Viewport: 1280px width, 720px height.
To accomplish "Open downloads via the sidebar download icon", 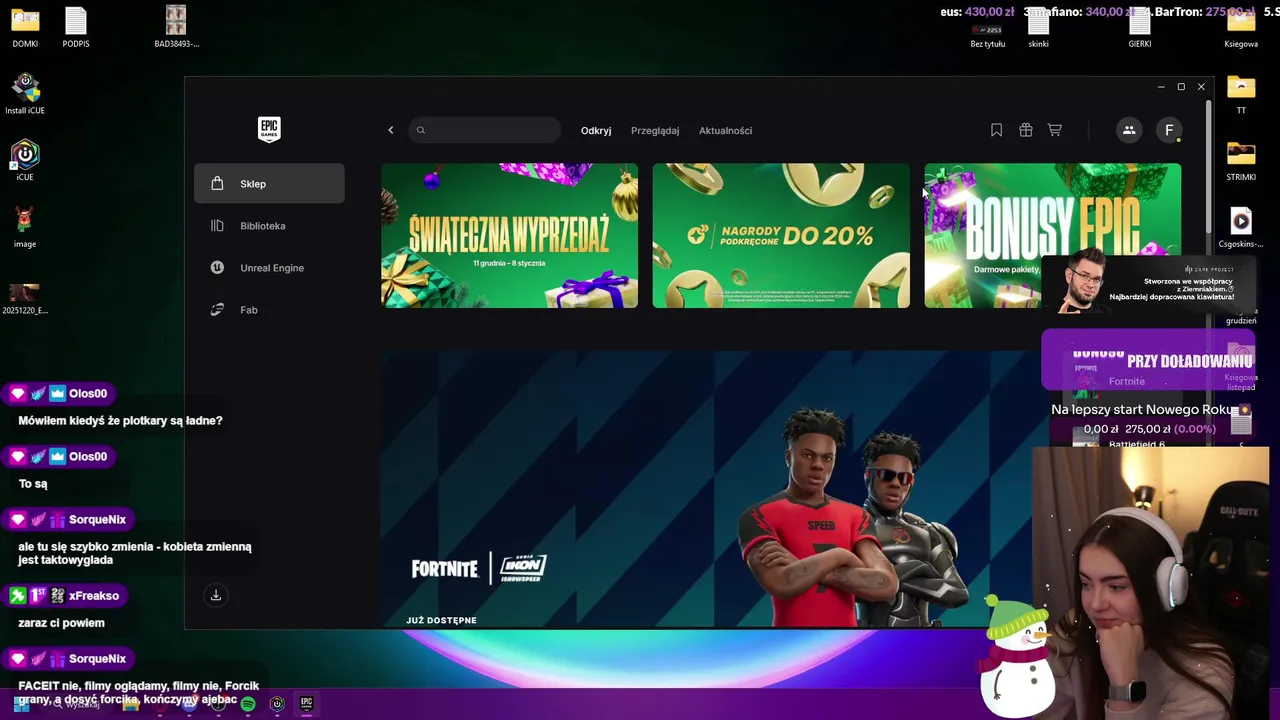I will pyautogui.click(x=215, y=595).
